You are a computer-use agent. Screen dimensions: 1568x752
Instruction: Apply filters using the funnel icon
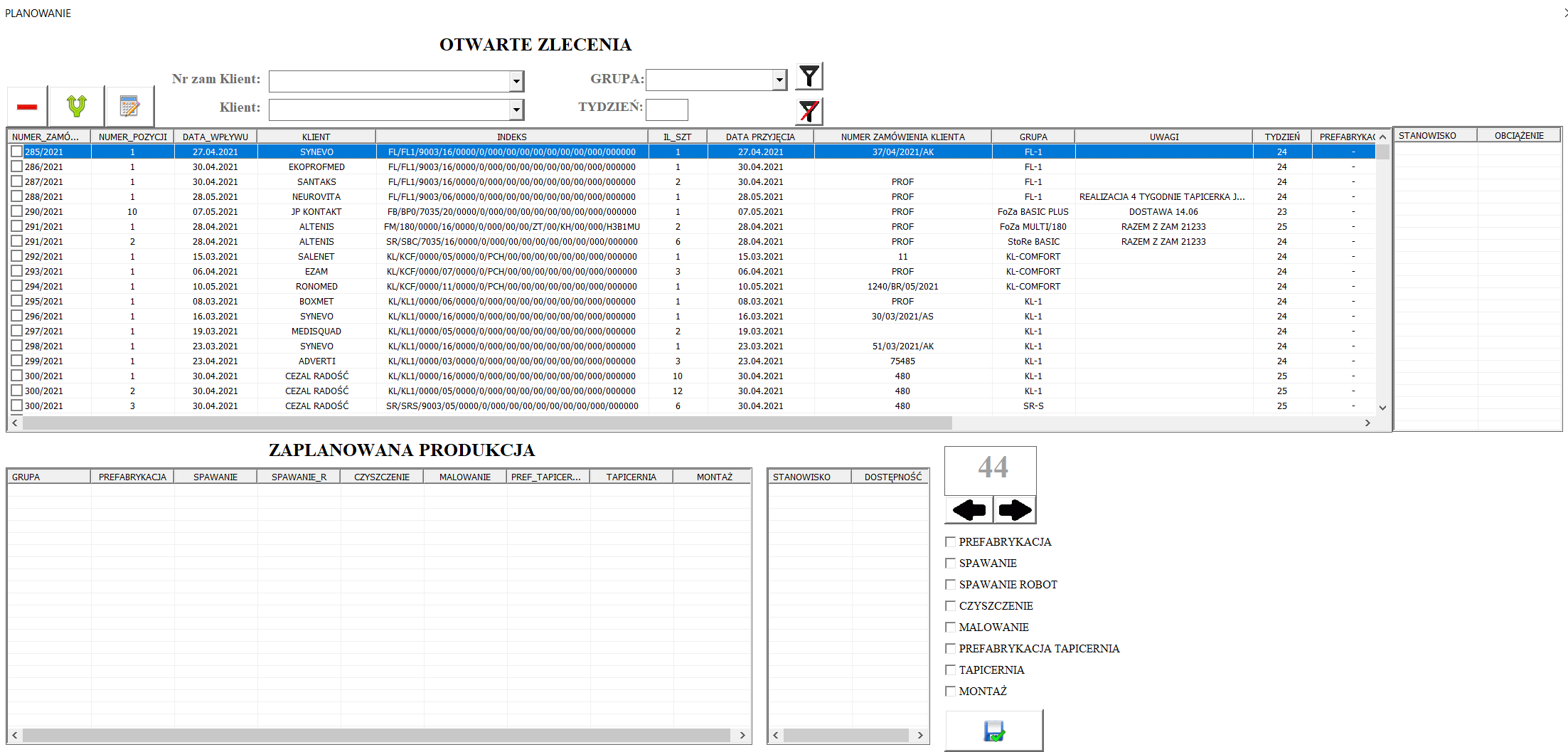[809, 75]
